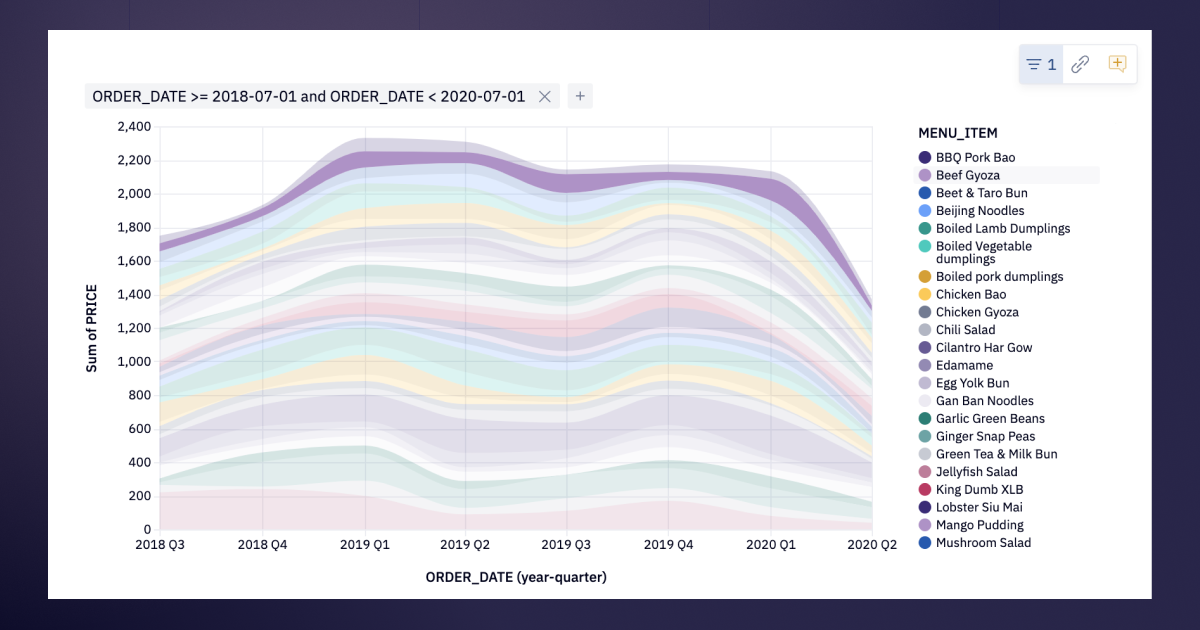This screenshot has height=630, width=1200.
Task: Click the Garlic Green Beans legend dot
Action: [925, 419]
